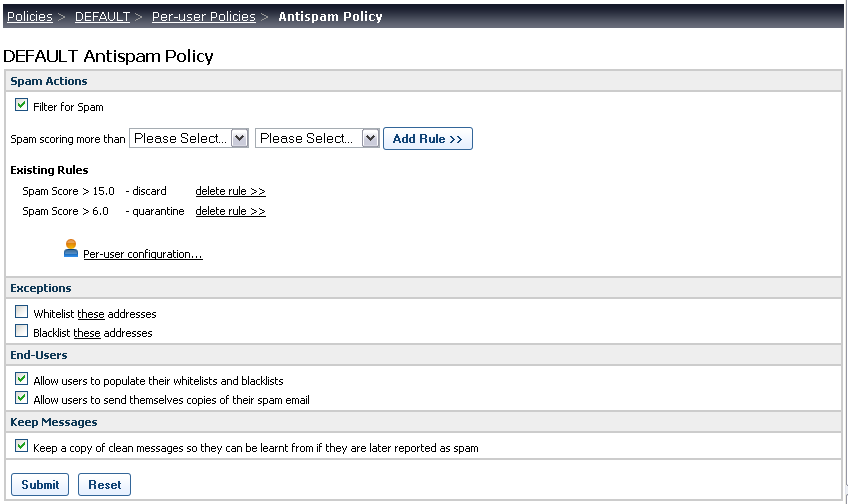Open the spam action dropdown
Screen dimensions: 848x504
pyautogui.click(x=317, y=138)
